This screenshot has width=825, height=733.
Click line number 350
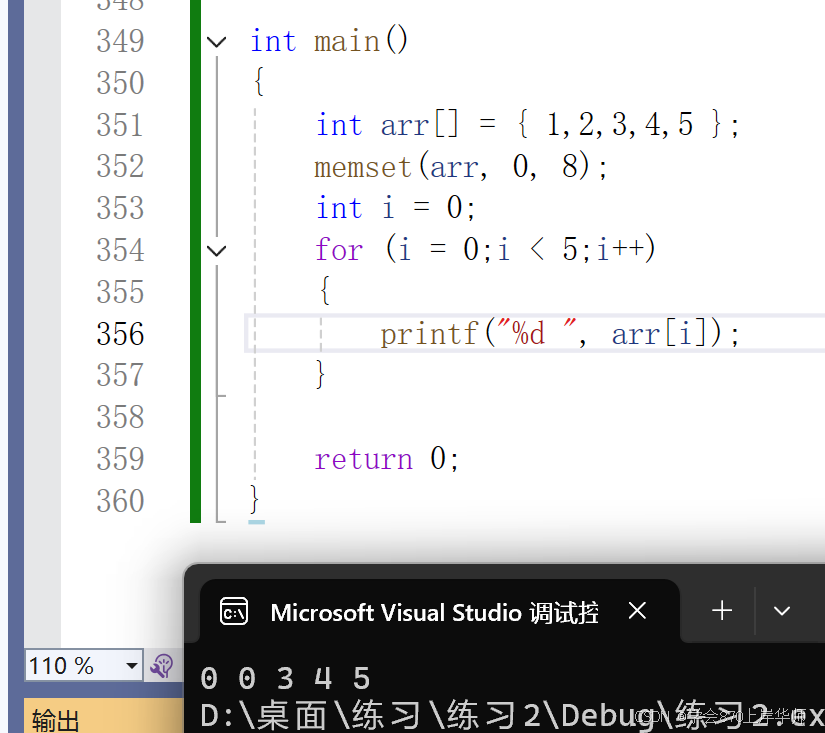click(x=120, y=83)
